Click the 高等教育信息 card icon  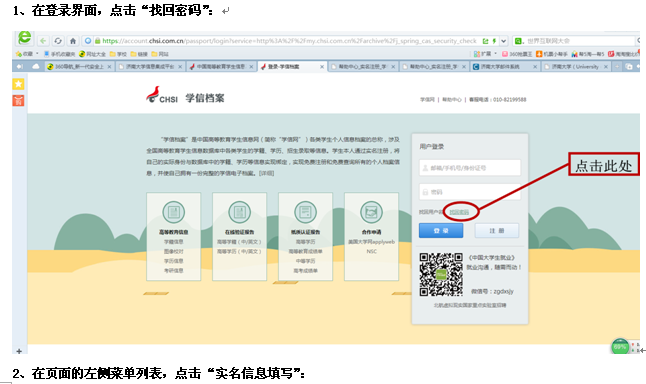[x=173, y=212]
